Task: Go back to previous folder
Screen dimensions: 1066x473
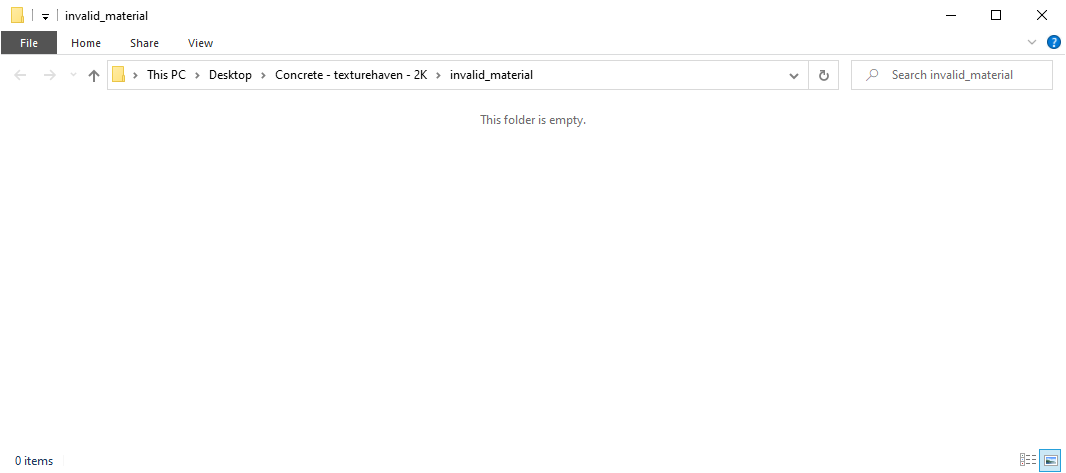Action: [x=20, y=75]
